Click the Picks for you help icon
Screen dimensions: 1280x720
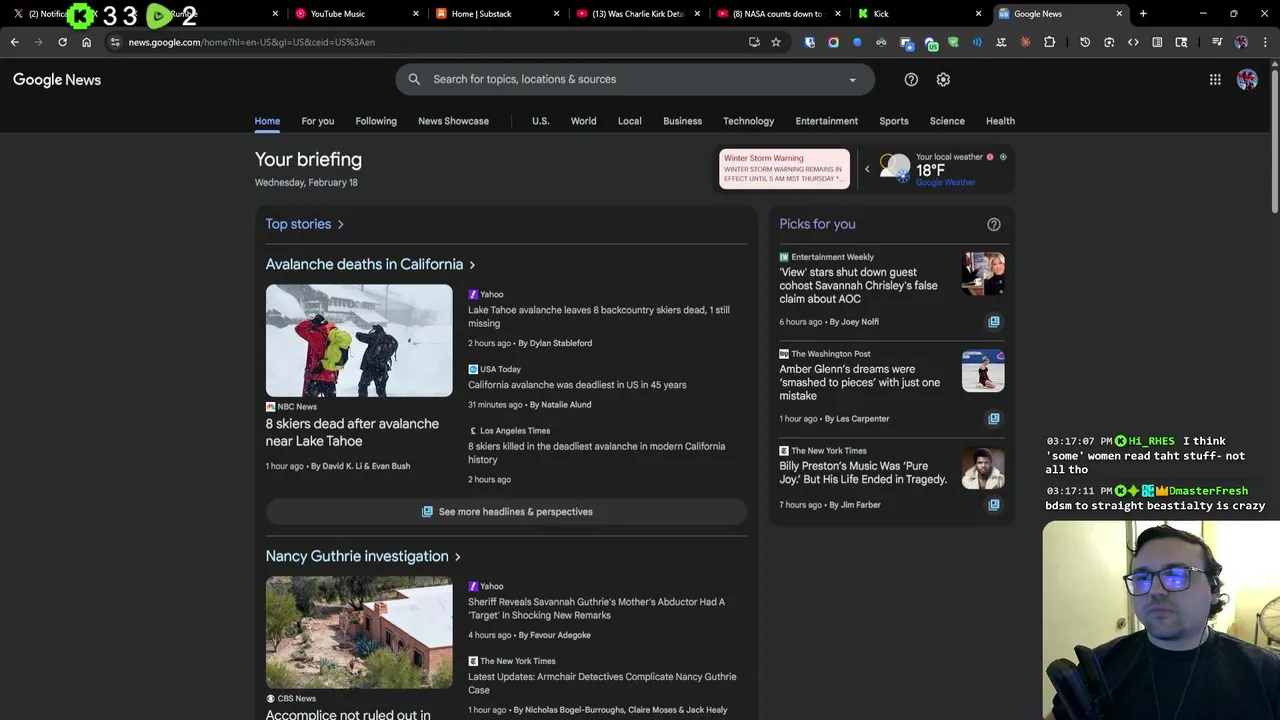(993, 224)
